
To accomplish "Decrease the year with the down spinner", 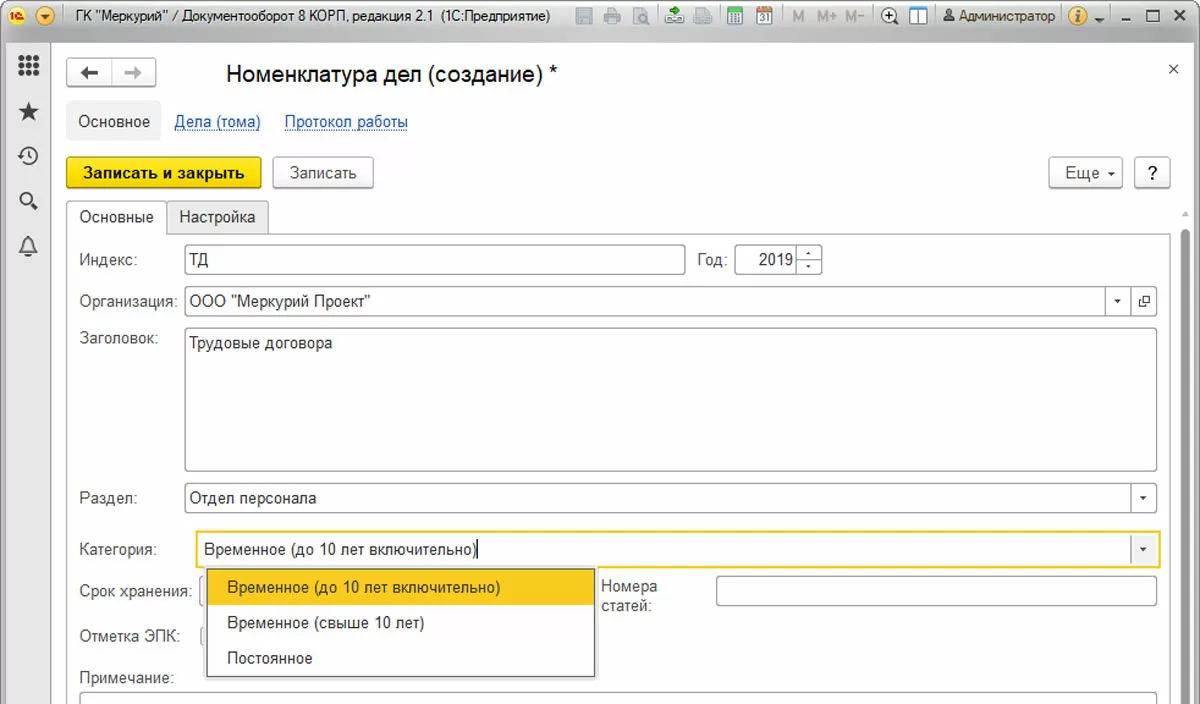I will [811, 267].
